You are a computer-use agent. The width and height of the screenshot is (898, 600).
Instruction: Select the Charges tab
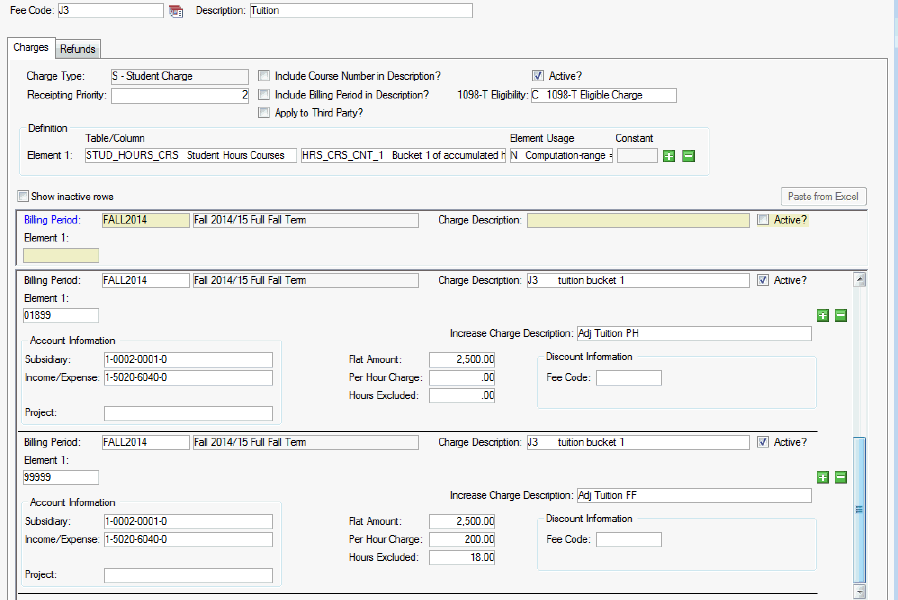point(30,48)
